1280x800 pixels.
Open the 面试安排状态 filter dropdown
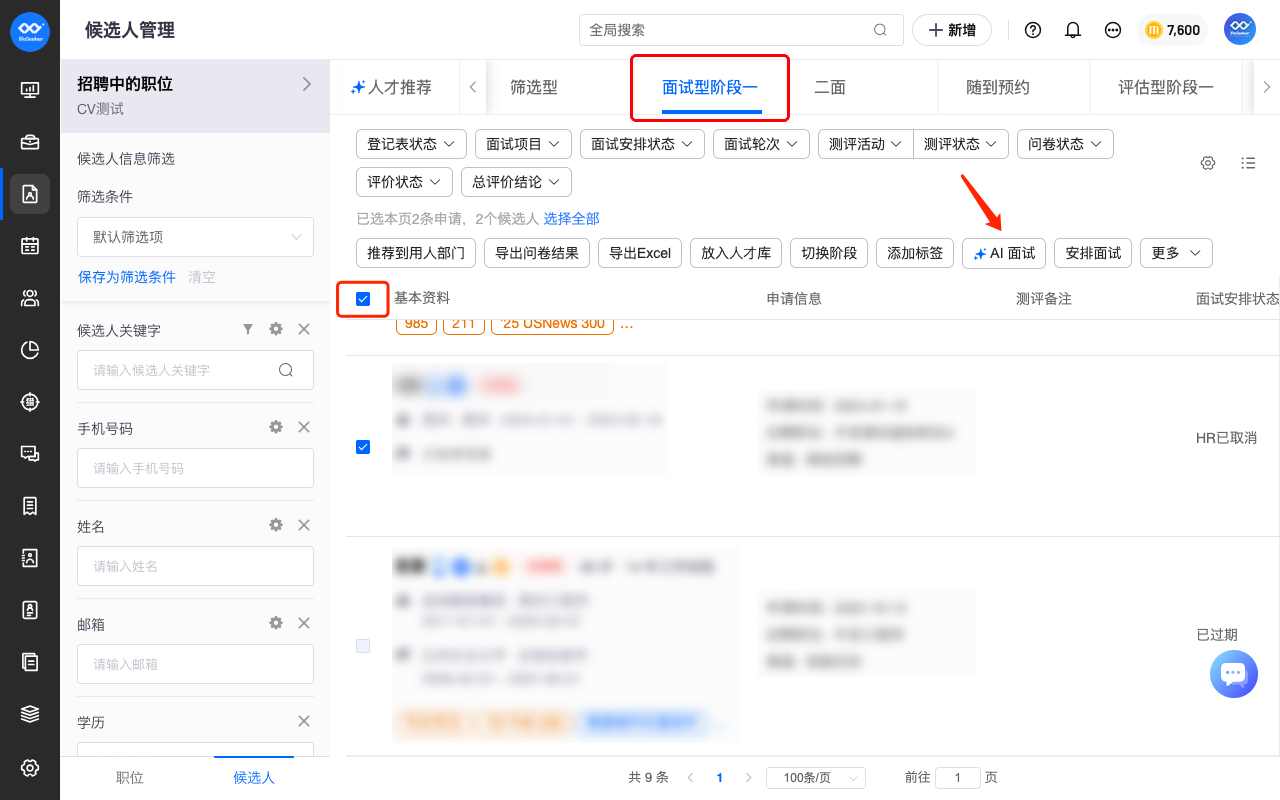[x=642, y=144]
